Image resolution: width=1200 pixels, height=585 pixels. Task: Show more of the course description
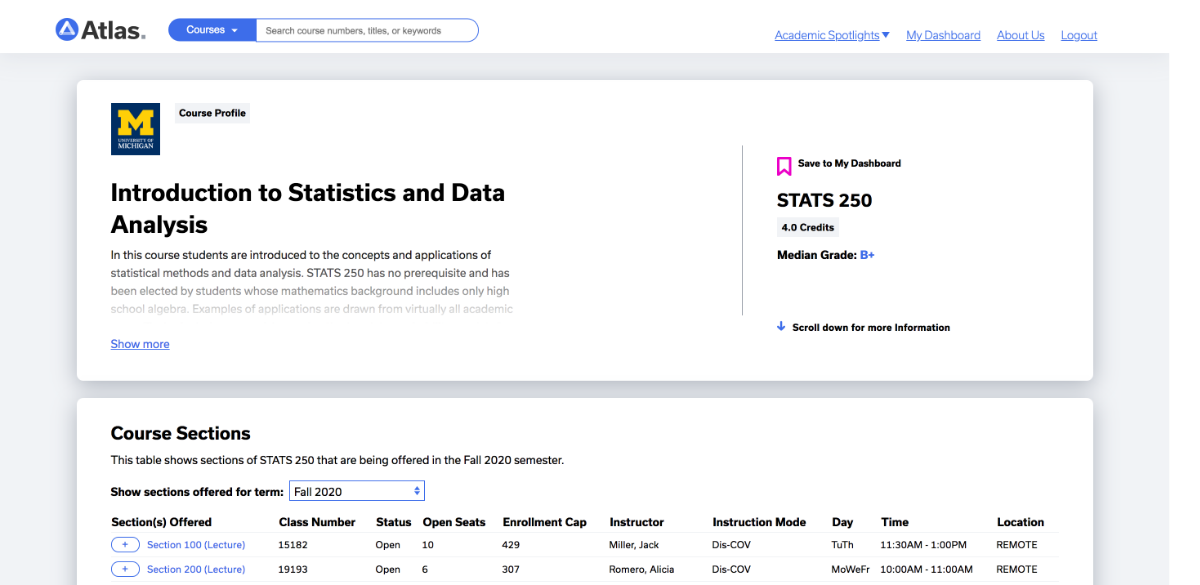click(140, 344)
